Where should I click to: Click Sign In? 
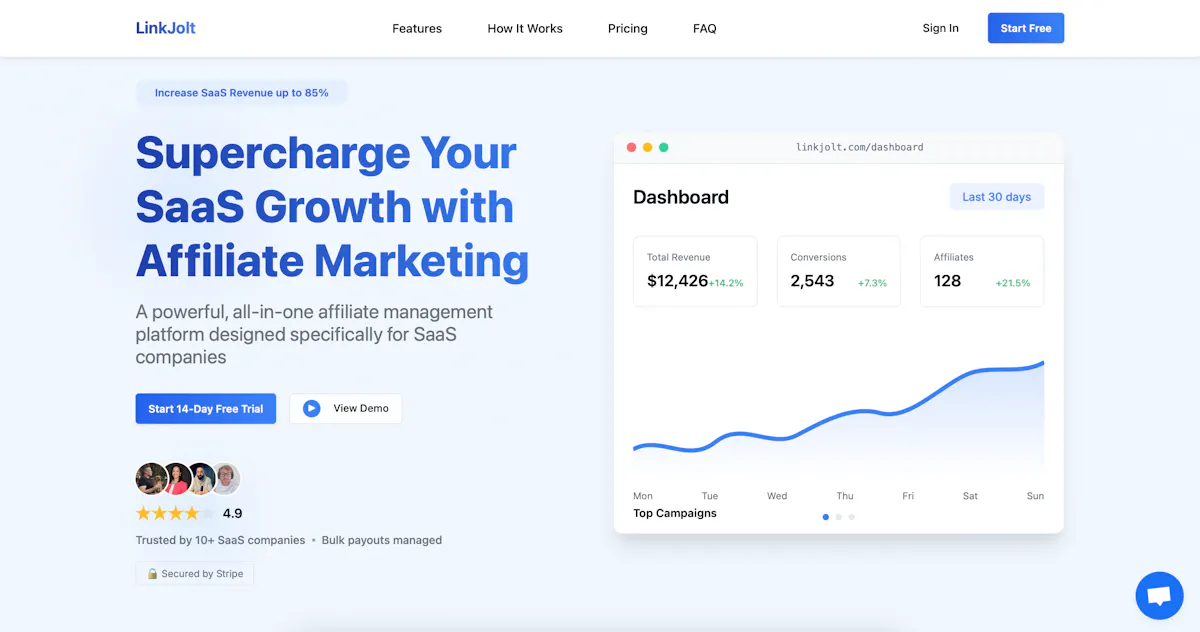[x=941, y=28]
